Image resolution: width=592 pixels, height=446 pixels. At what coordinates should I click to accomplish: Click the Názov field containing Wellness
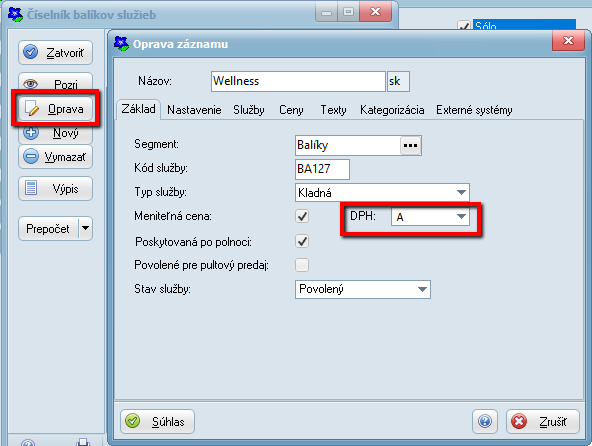(x=298, y=81)
